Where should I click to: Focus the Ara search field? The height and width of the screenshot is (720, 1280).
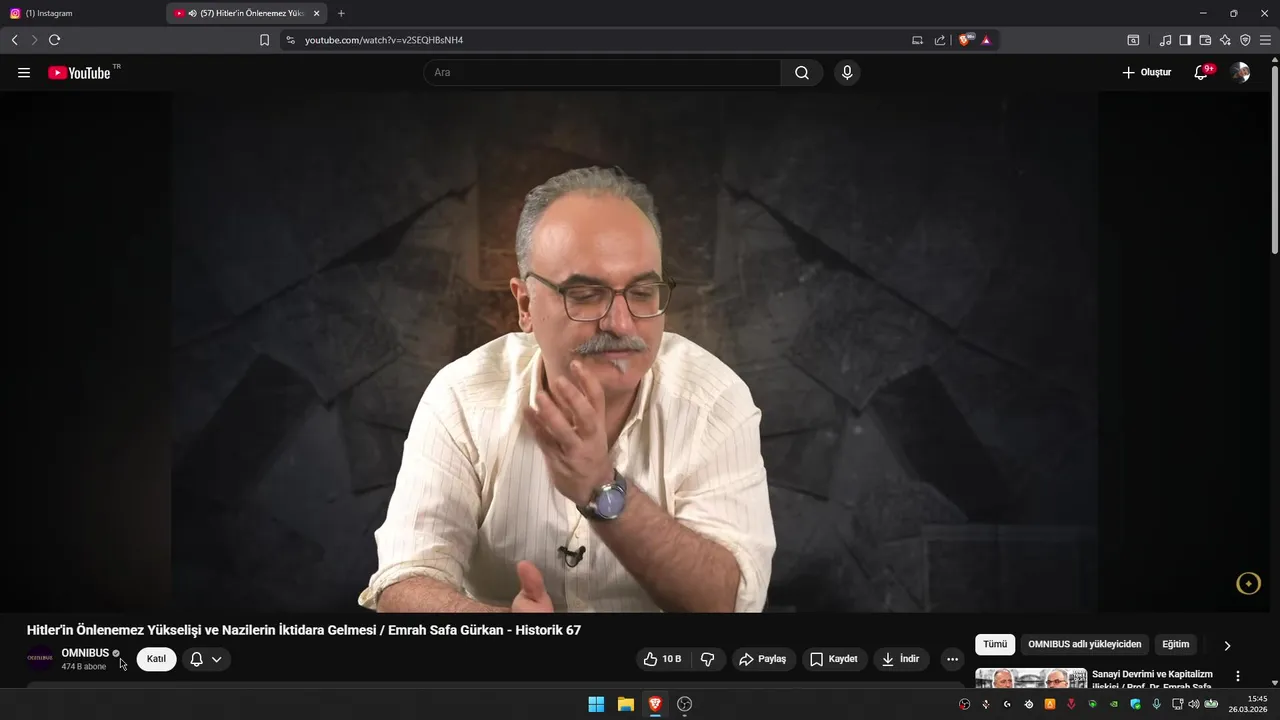click(602, 73)
